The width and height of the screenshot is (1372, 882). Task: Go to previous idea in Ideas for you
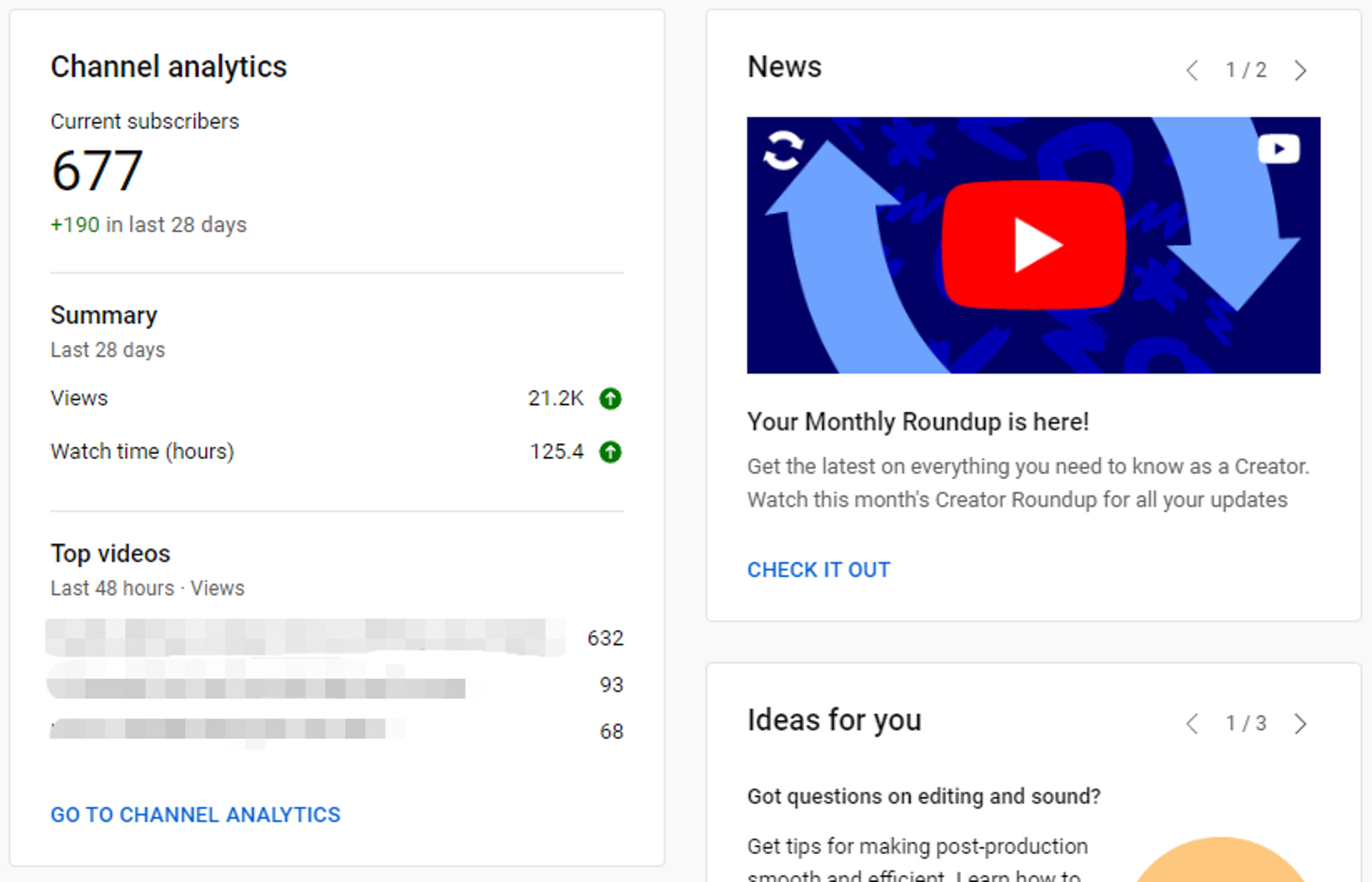tap(1192, 724)
